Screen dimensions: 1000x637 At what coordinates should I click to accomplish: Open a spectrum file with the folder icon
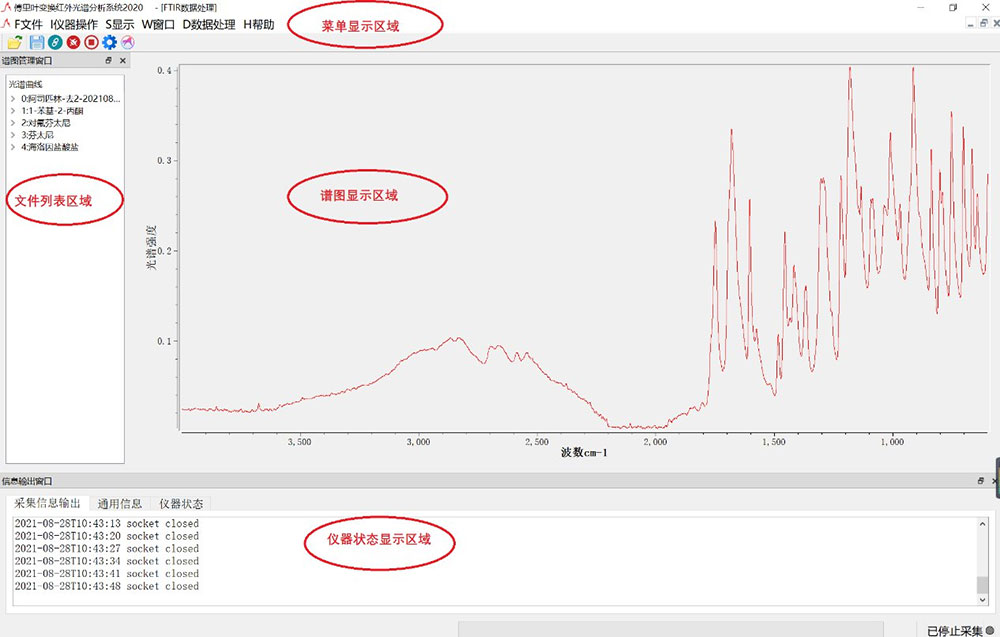tap(15, 43)
